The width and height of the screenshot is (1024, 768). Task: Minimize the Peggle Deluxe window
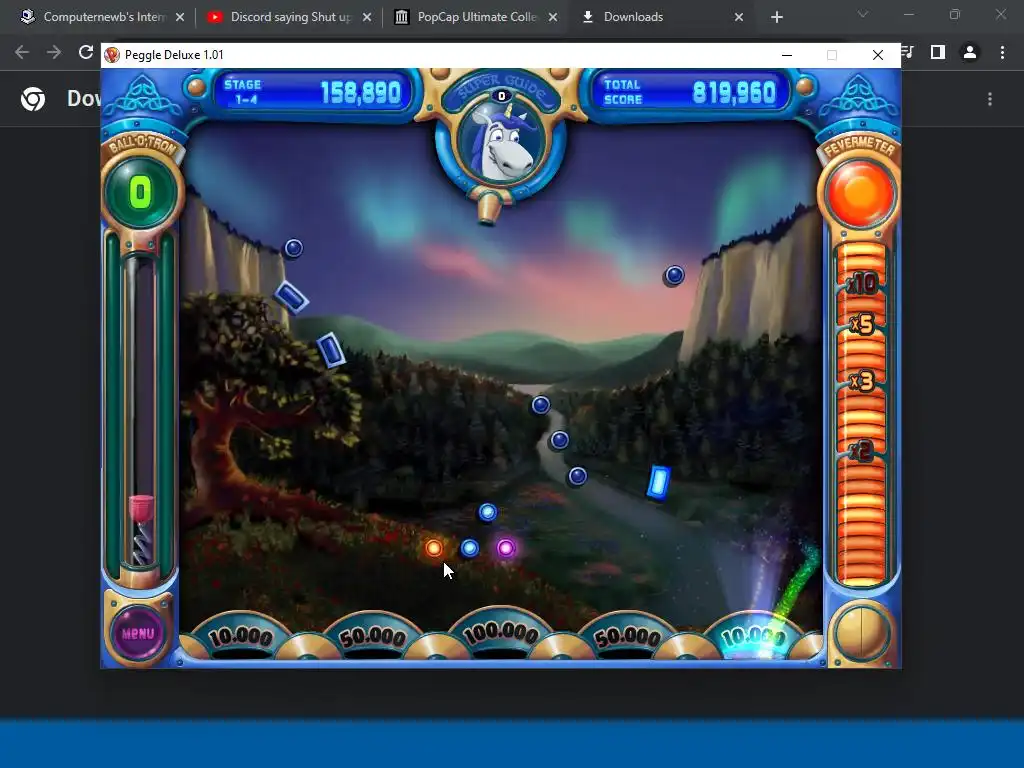(787, 55)
